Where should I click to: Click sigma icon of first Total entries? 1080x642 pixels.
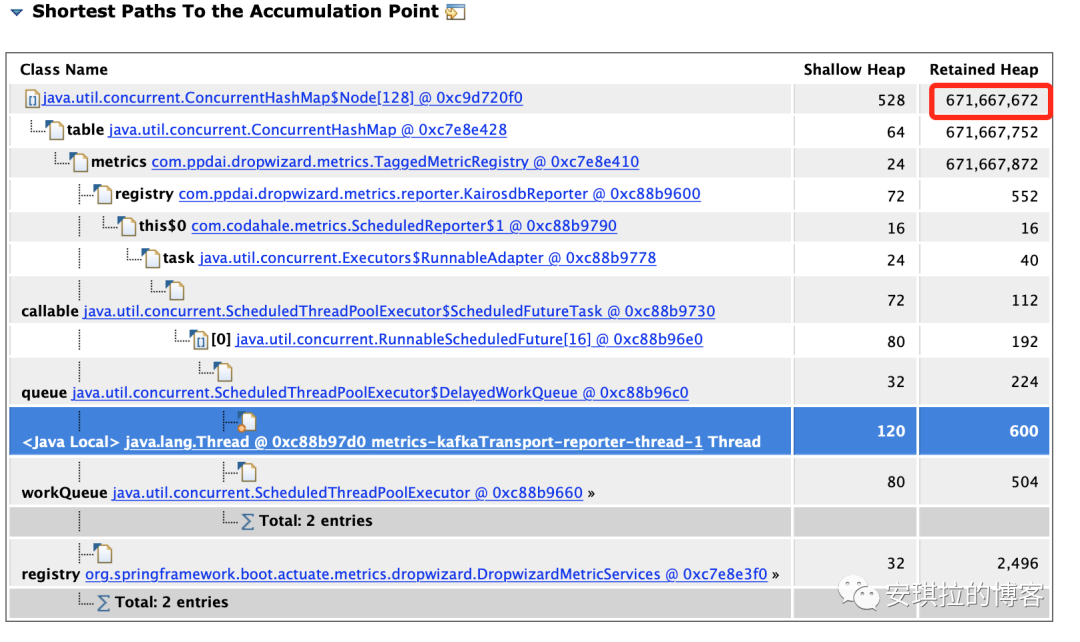(248, 521)
